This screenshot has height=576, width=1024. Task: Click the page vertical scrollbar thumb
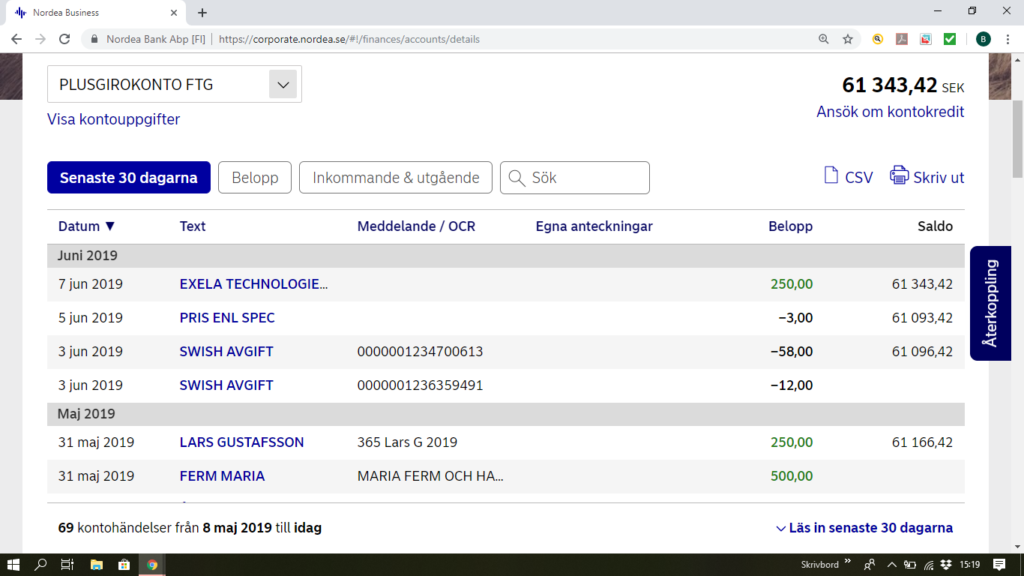tap(1017, 138)
